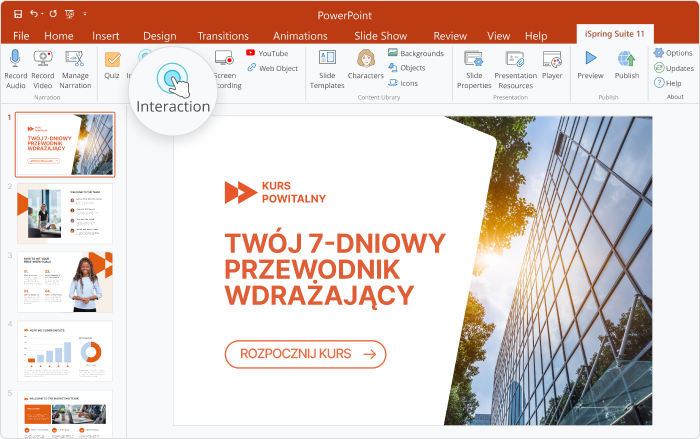Open Backgrounds content library
The image size is (700, 439).
416,53
